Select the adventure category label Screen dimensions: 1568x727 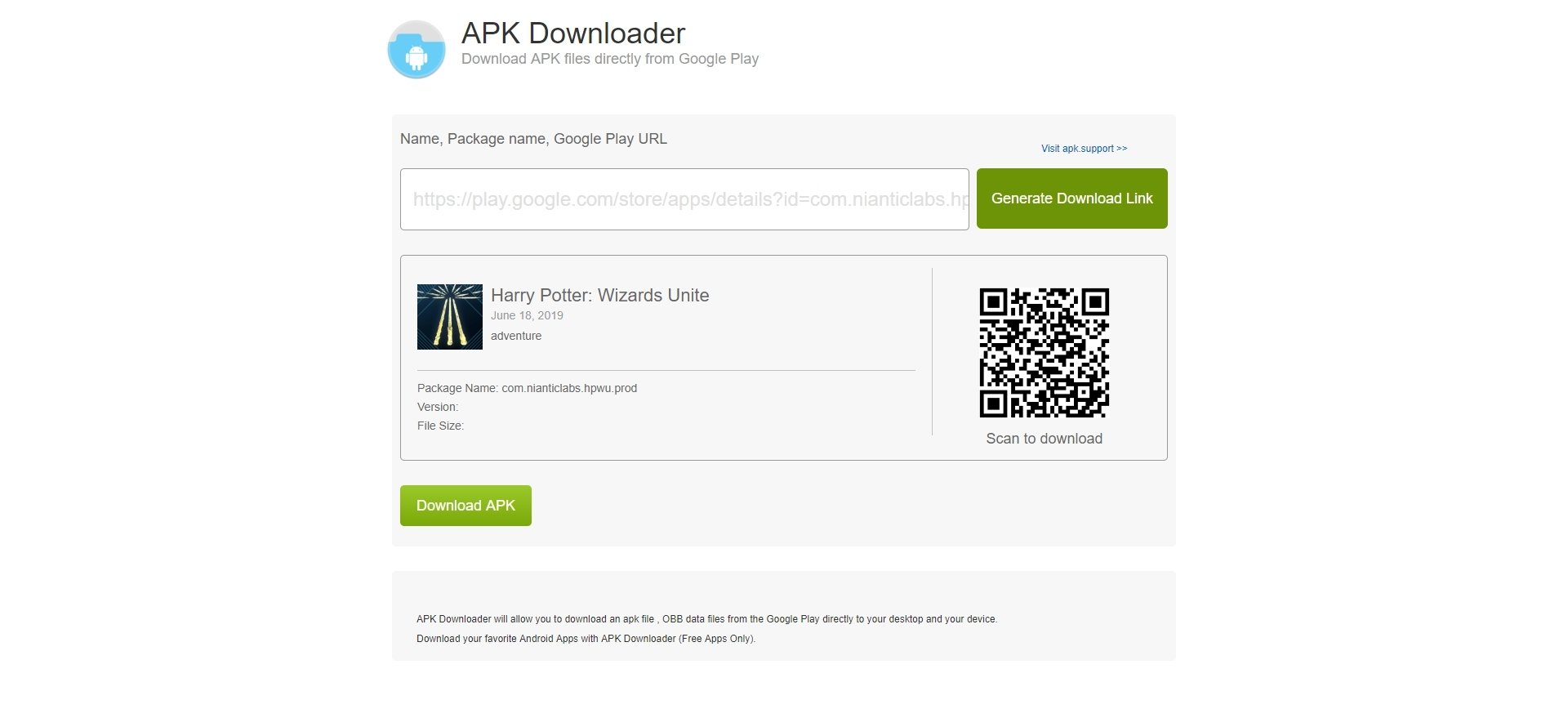[516, 336]
